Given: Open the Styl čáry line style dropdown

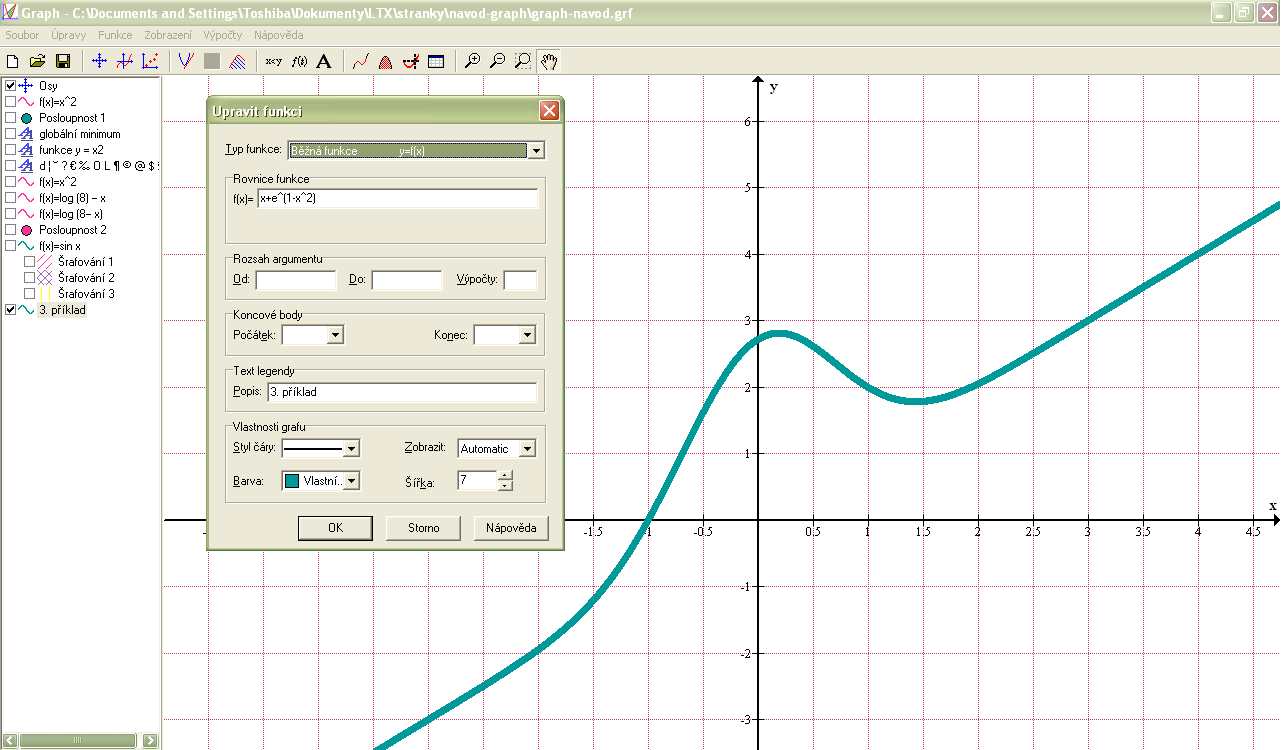Looking at the screenshot, I should (x=351, y=449).
